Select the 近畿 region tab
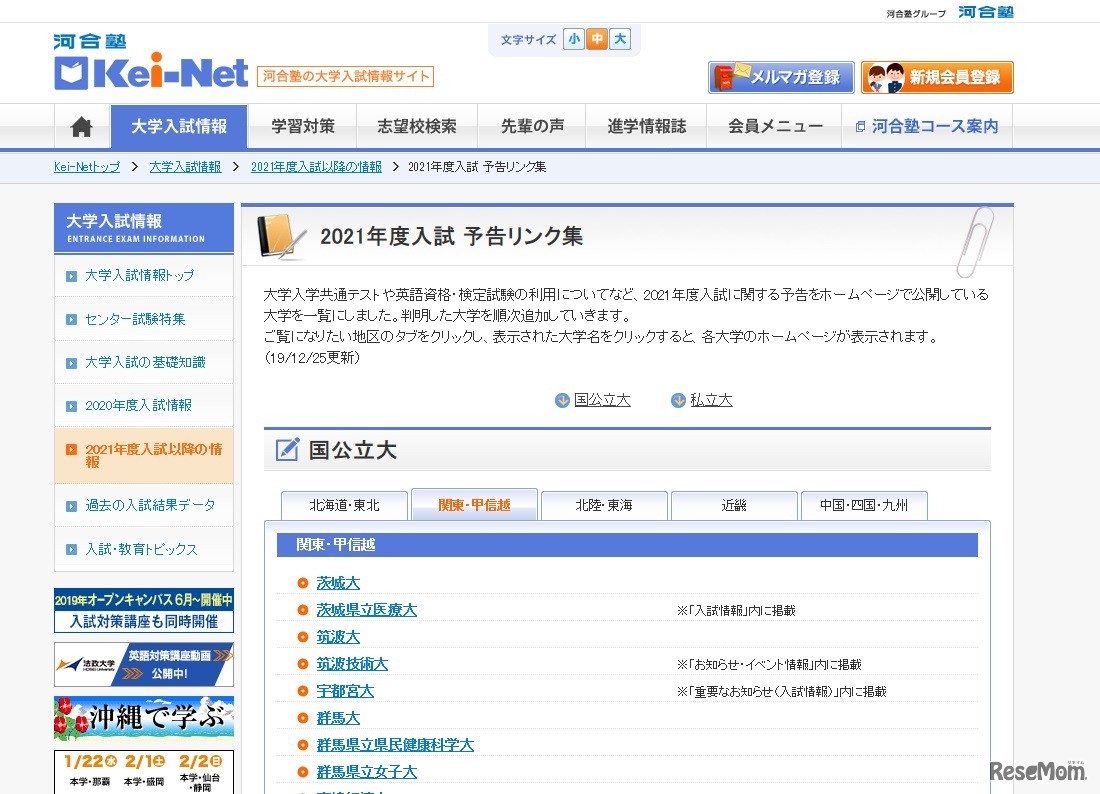 pyautogui.click(x=734, y=505)
